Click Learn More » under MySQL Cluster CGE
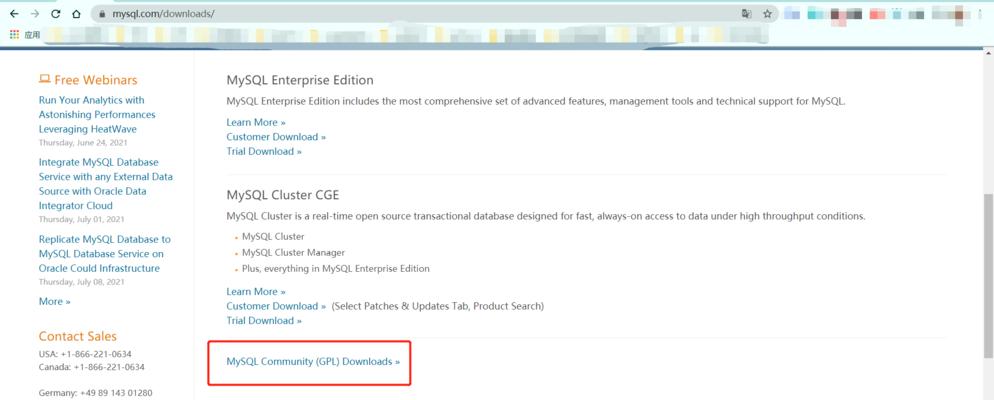994x400 pixels. point(256,292)
